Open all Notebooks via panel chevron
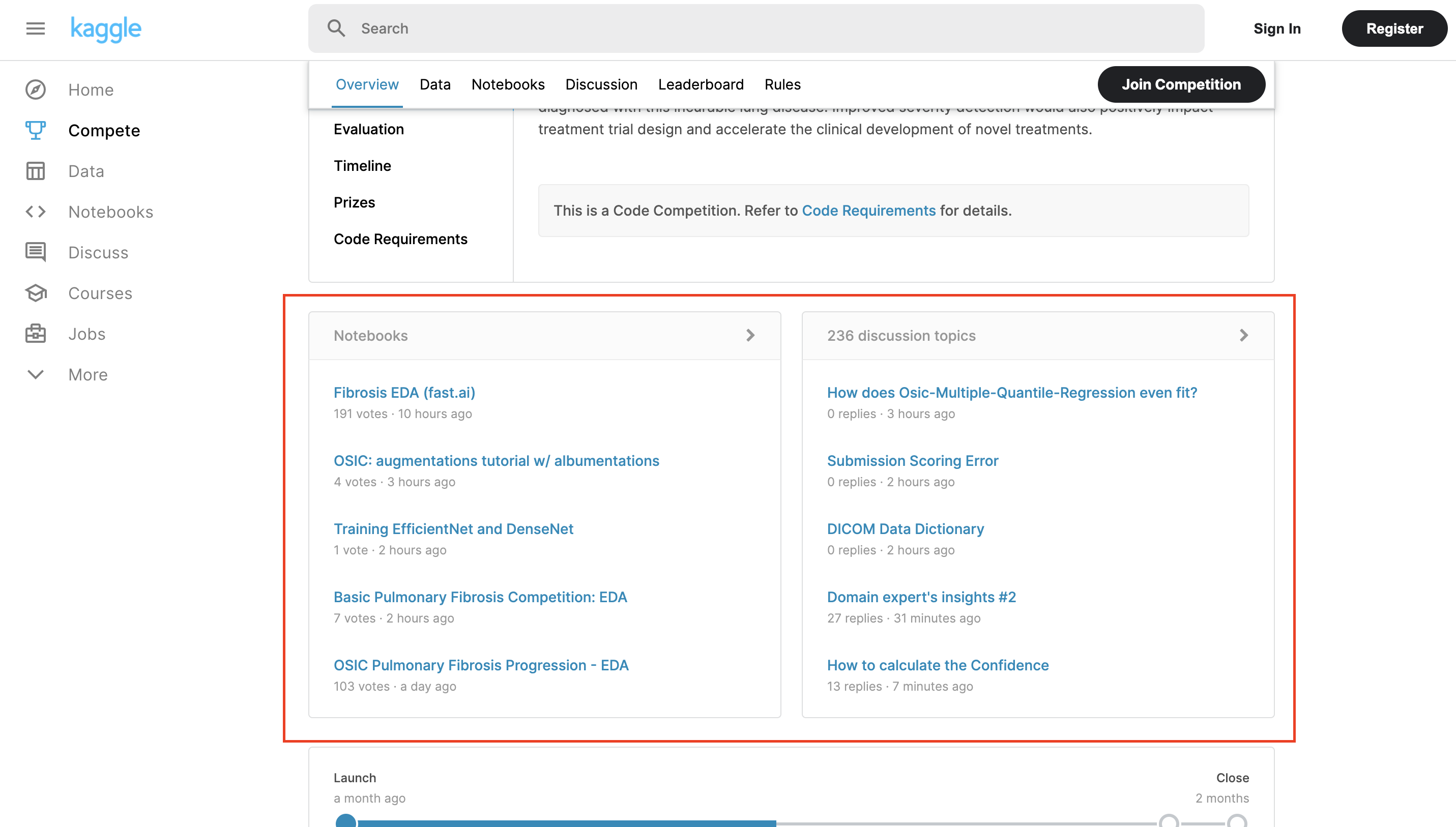 pyautogui.click(x=750, y=335)
